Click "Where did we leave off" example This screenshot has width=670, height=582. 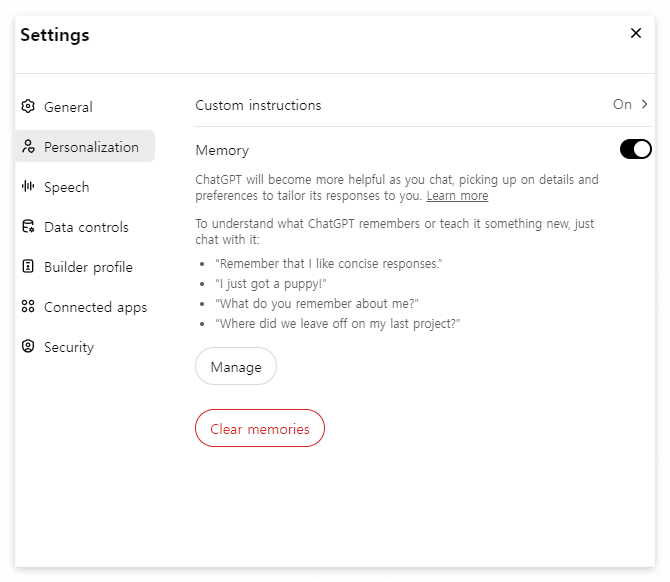[338, 323]
